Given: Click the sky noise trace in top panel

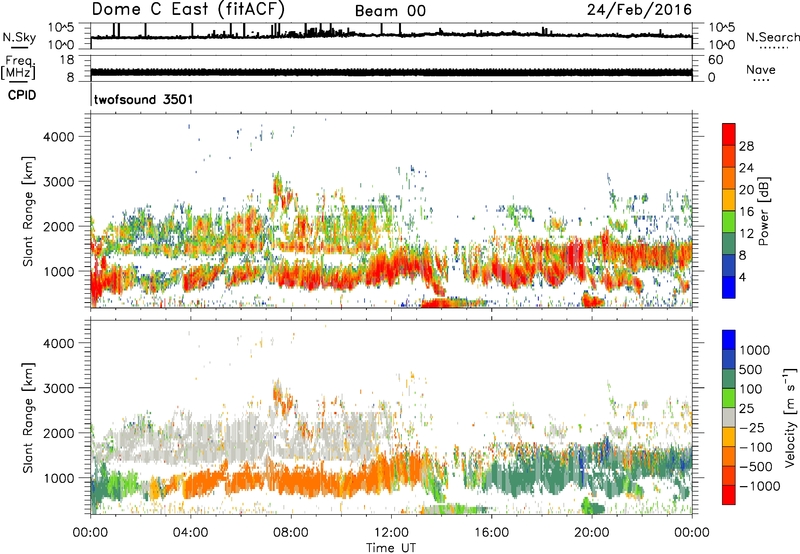Looking at the screenshot, I should coord(391,34).
